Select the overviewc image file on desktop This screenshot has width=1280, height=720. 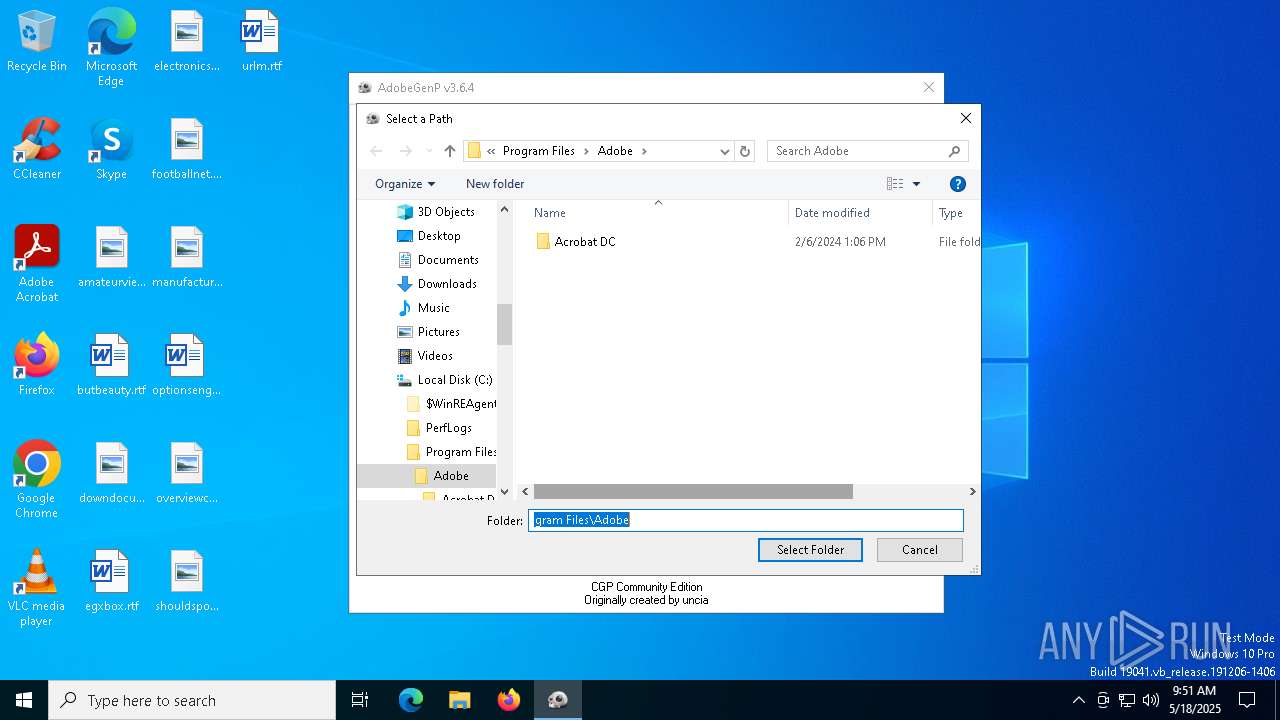[187, 474]
